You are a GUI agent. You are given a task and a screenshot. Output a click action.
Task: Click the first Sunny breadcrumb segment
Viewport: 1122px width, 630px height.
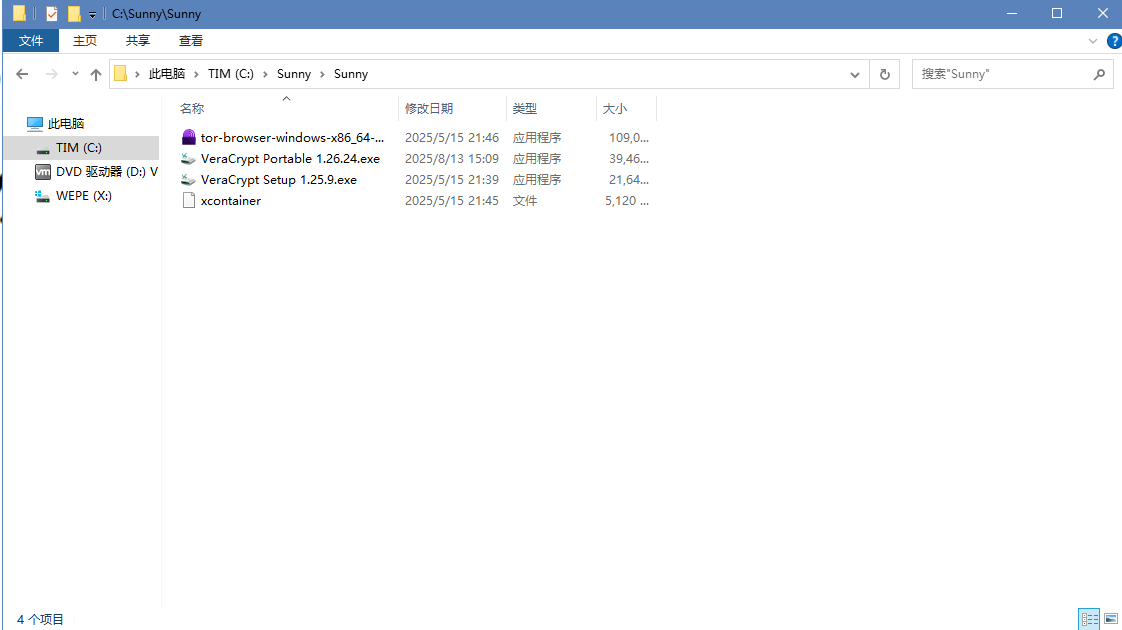(293, 74)
